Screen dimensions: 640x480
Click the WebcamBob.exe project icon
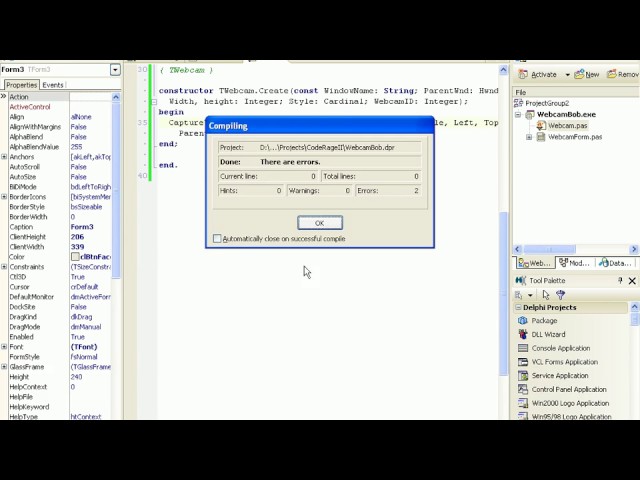tap(530, 115)
